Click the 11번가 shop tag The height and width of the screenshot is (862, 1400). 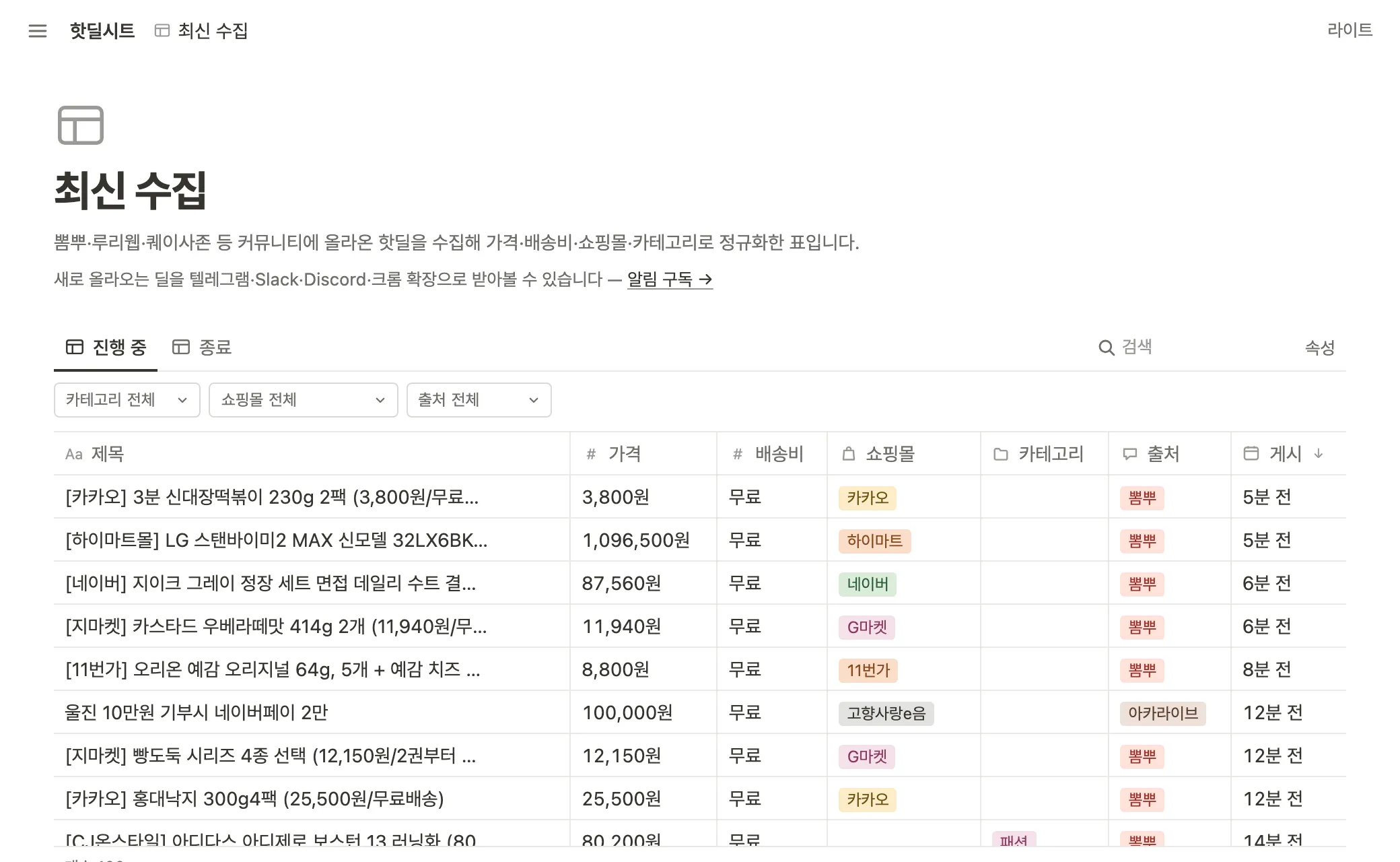(868, 671)
